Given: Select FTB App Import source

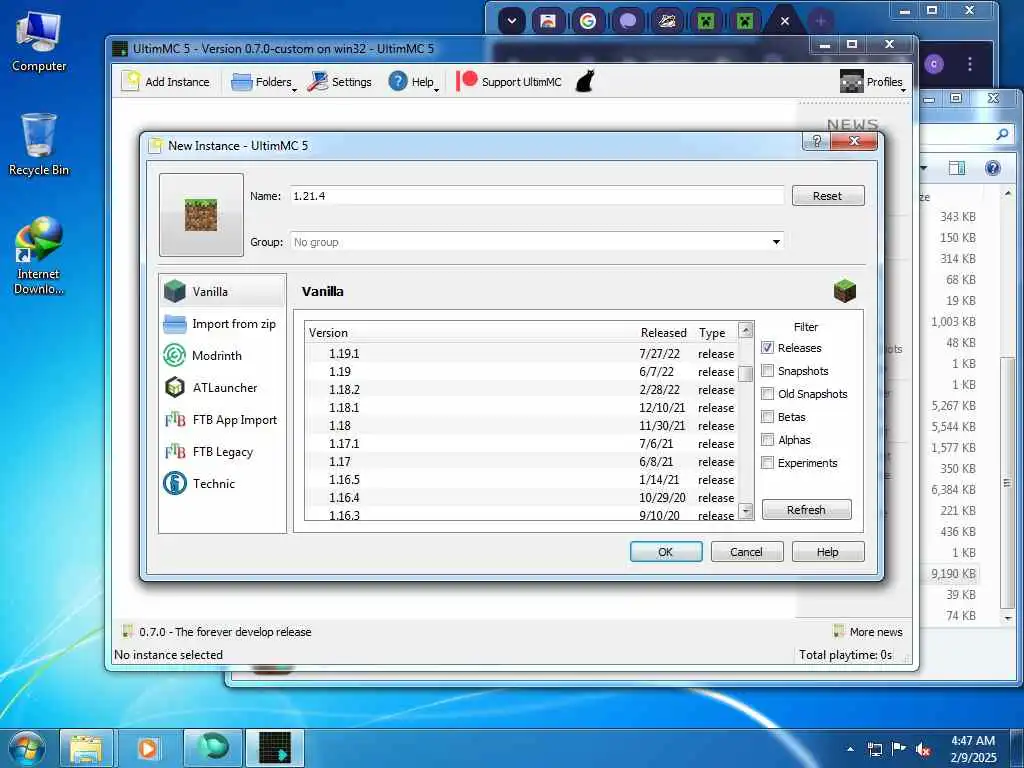Looking at the screenshot, I should click(222, 420).
